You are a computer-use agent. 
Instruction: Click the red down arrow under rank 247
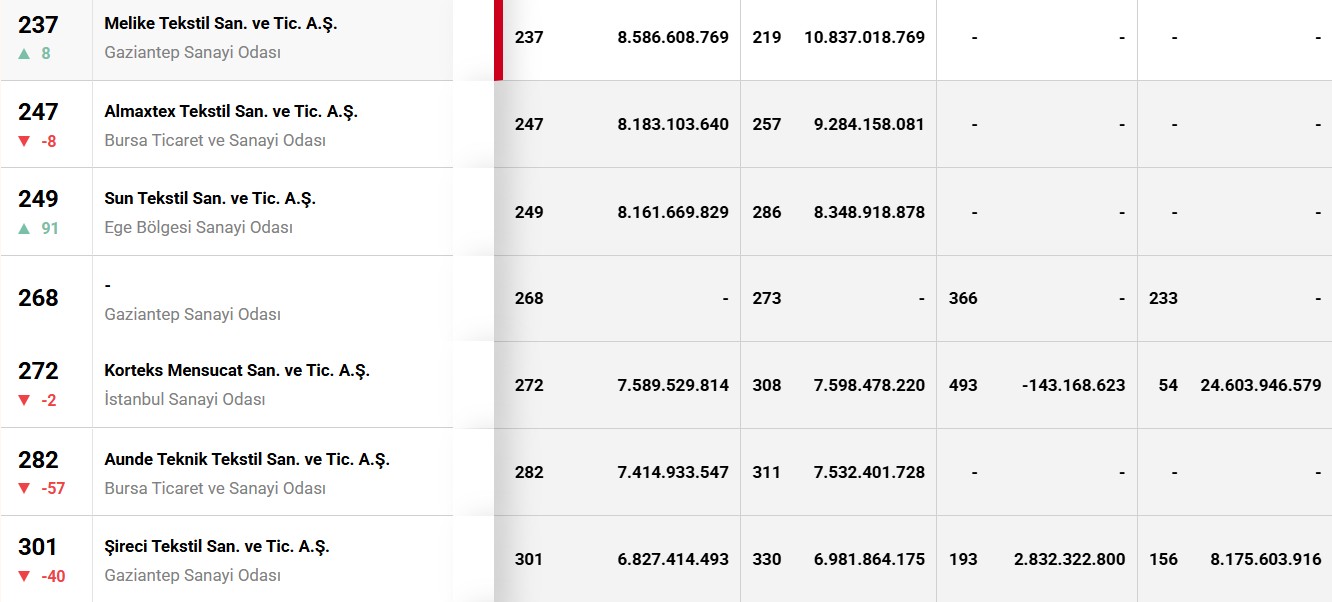point(24,141)
